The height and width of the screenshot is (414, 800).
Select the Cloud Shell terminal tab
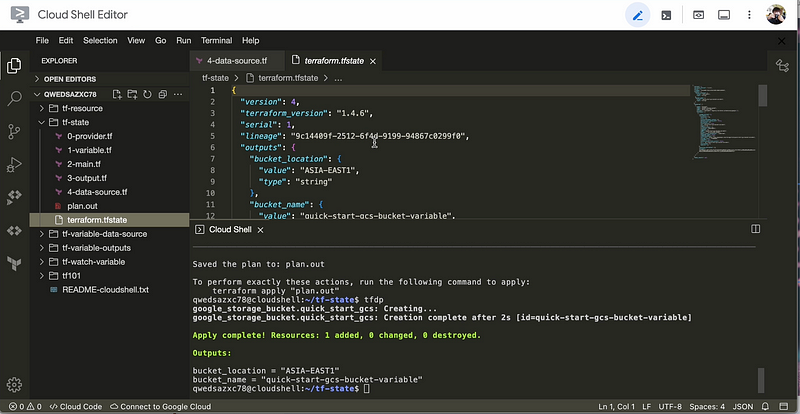pyautogui.click(x=230, y=230)
